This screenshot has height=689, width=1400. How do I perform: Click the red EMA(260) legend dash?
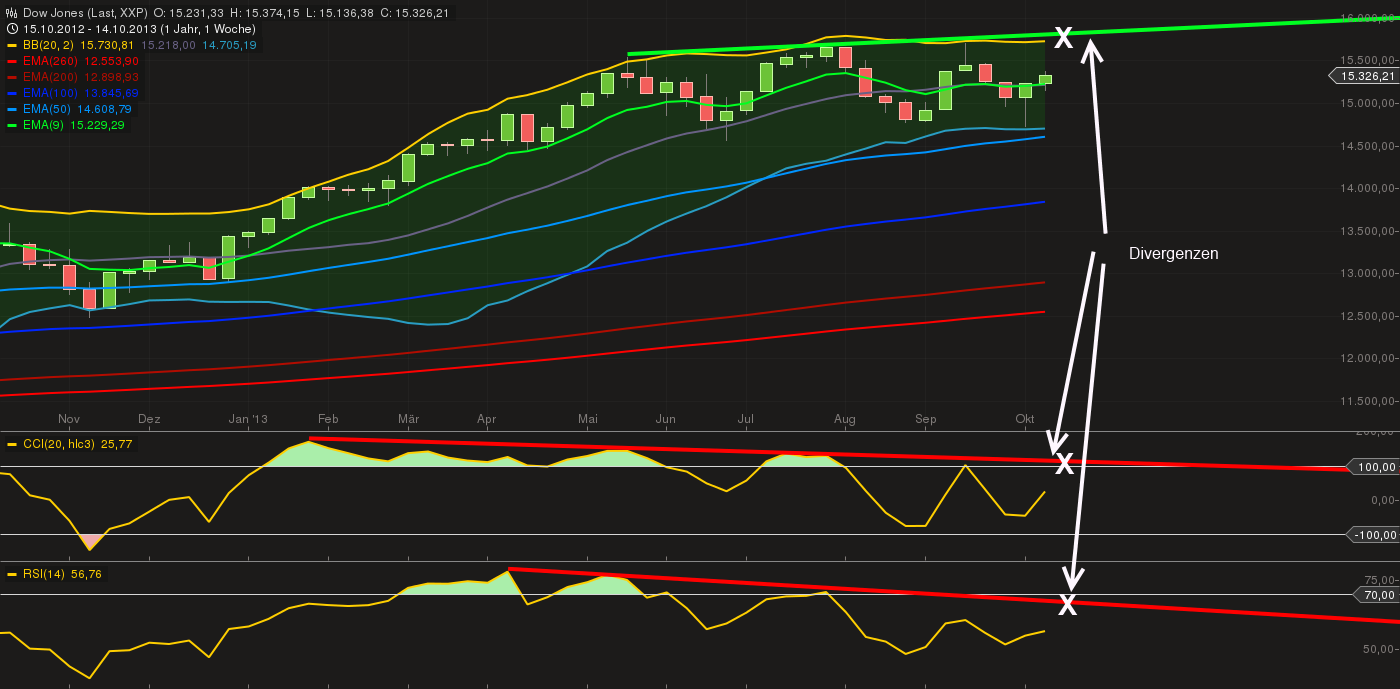(11, 61)
